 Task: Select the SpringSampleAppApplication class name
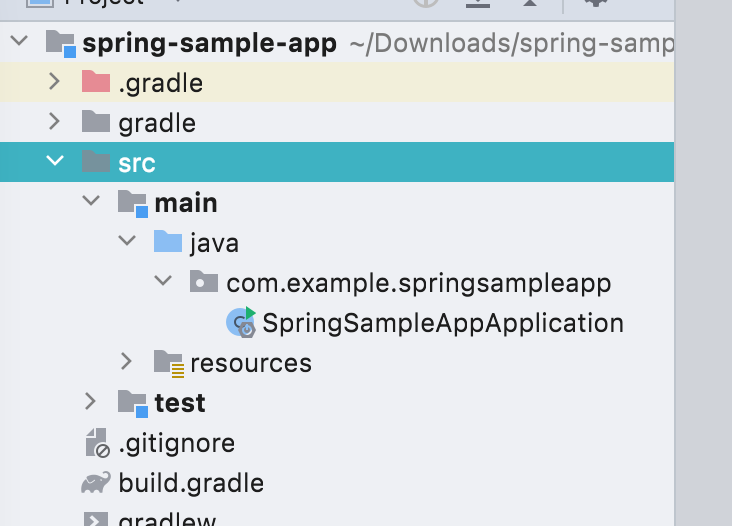point(442,323)
